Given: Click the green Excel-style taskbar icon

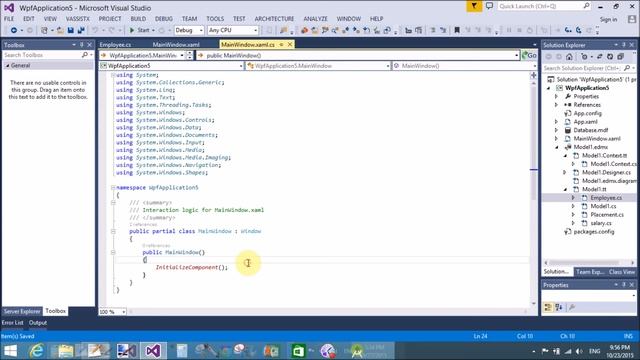Looking at the screenshot, I should (x=298, y=351).
